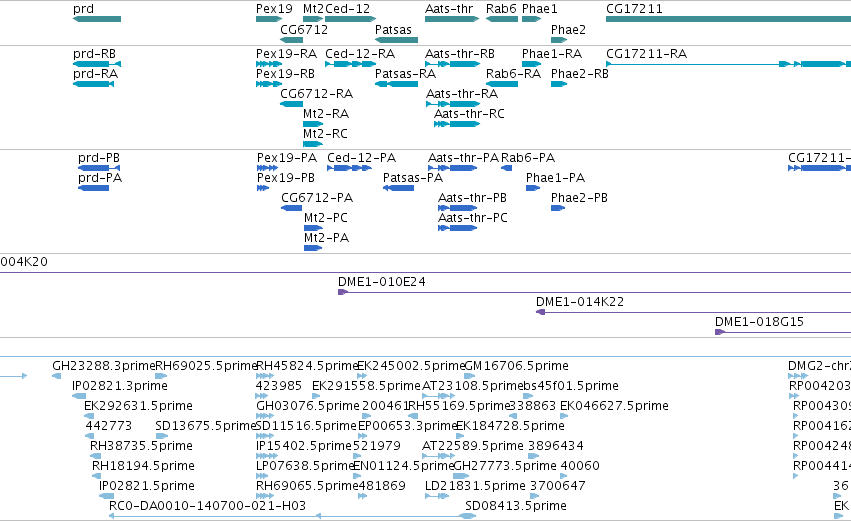The height and width of the screenshot is (521, 851).
Task: Select the RH18194.5prime EST
Action: 97,476
